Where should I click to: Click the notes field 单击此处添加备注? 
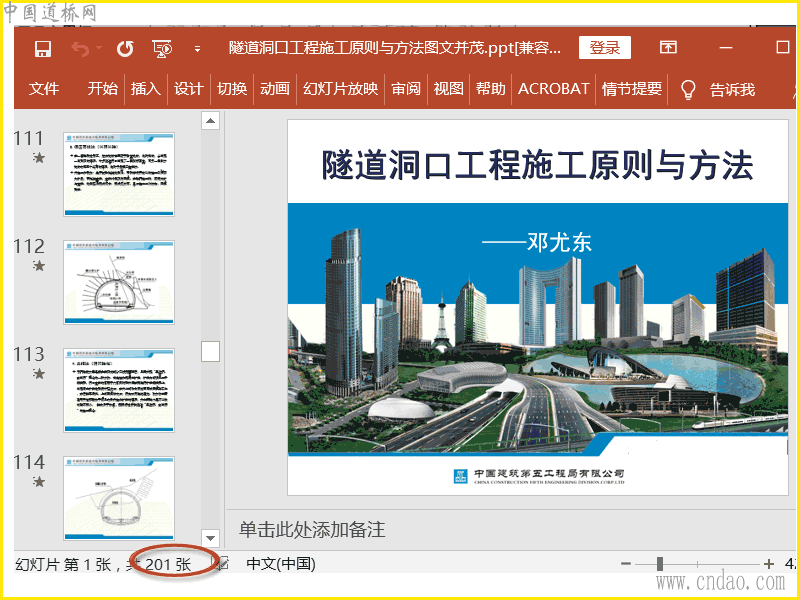tap(312, 529)
